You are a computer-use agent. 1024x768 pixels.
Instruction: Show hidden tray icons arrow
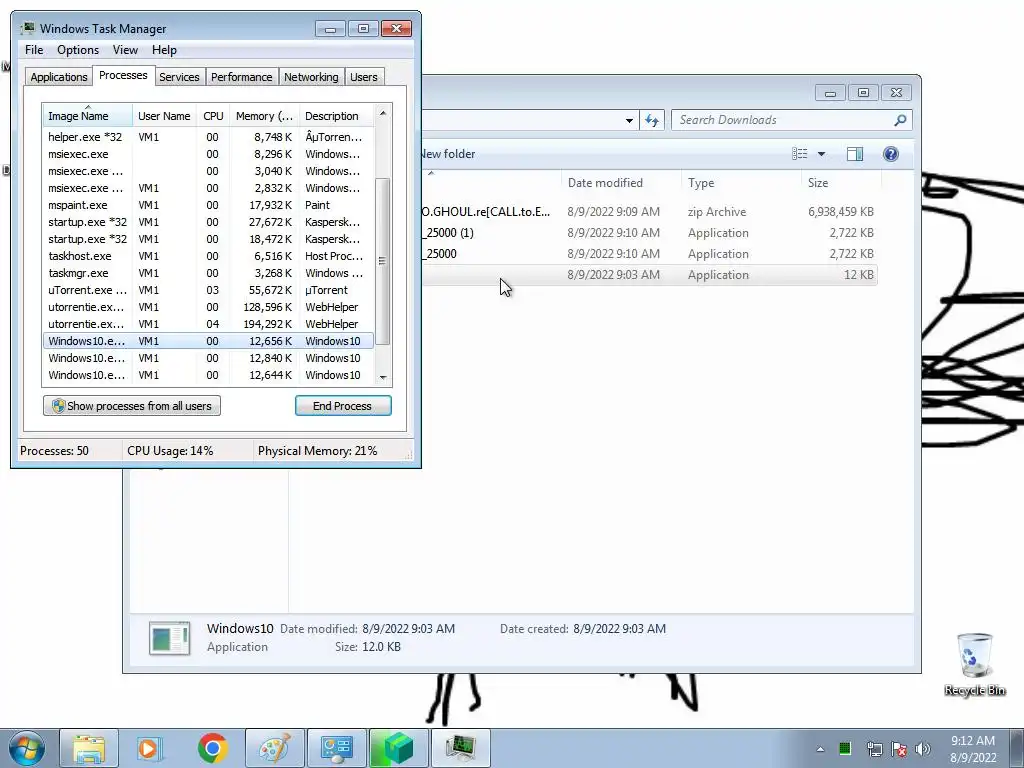[x=820, y=749]
